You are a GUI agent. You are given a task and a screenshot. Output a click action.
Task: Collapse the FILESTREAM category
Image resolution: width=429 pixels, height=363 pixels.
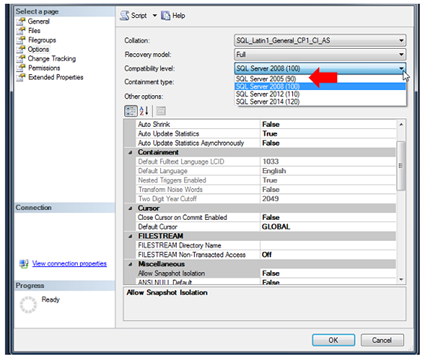[130, 236]
